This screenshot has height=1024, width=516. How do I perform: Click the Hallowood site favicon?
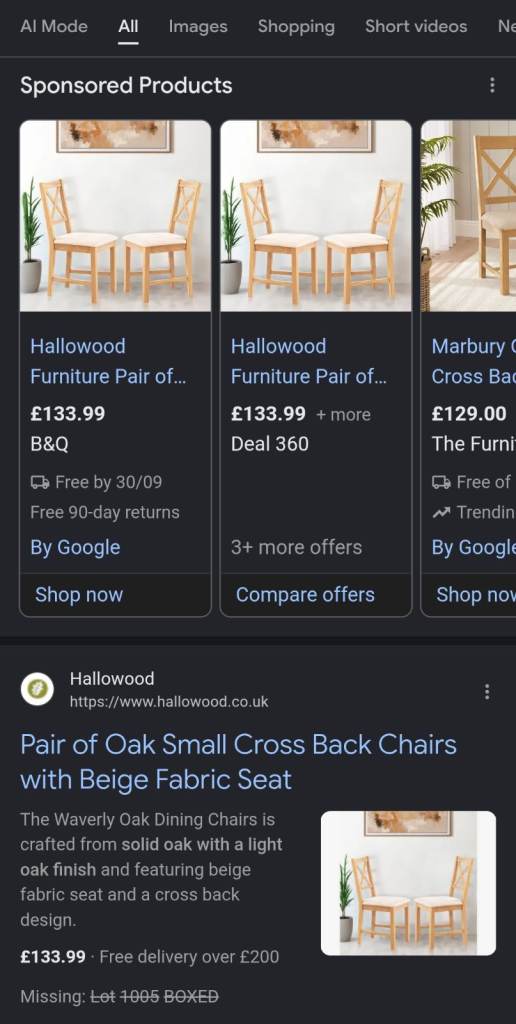[x=37, y=690]
